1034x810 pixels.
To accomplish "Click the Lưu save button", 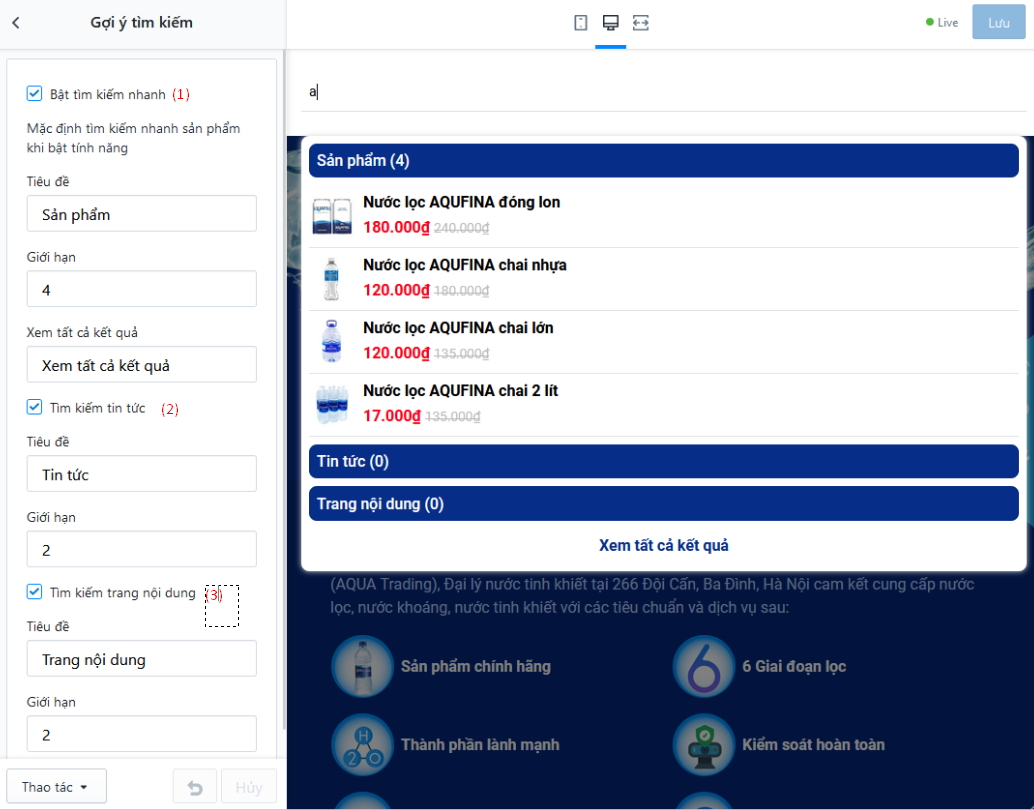I will [998, 22].
